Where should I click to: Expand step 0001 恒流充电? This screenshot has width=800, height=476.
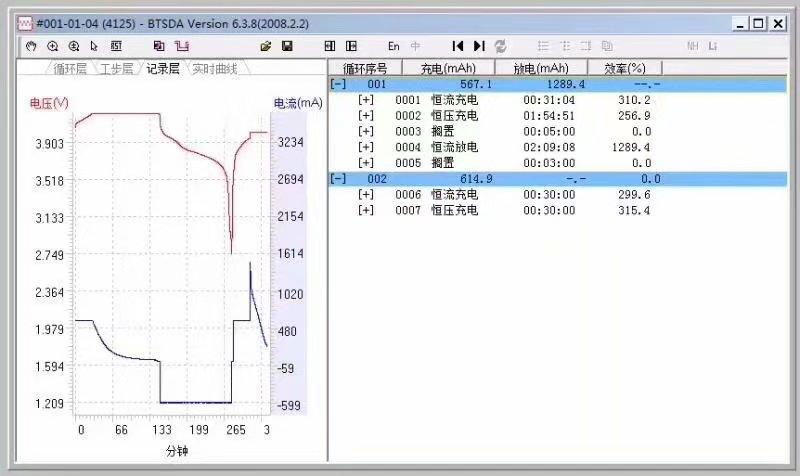366,100
